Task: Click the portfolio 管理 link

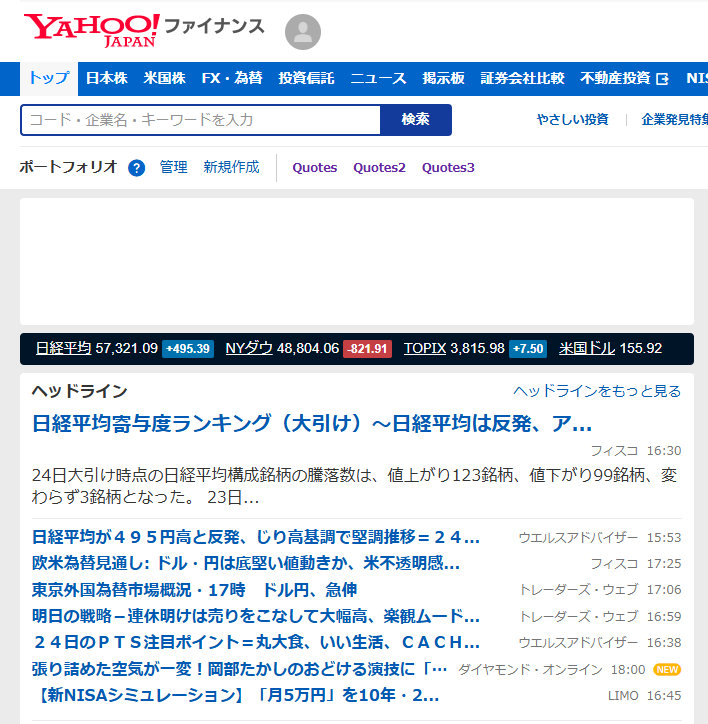Action: pos(173,168)
